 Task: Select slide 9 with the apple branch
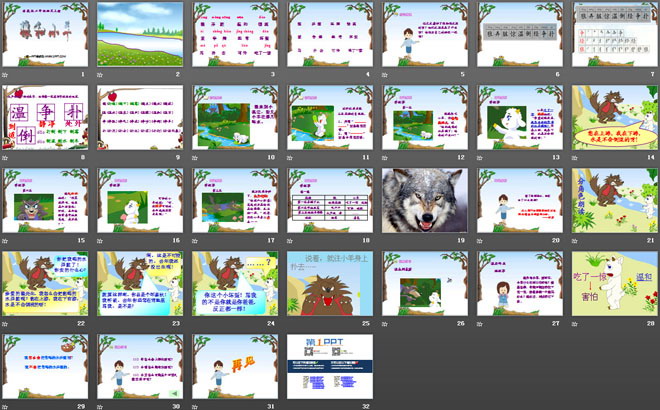tap(140, 117)
